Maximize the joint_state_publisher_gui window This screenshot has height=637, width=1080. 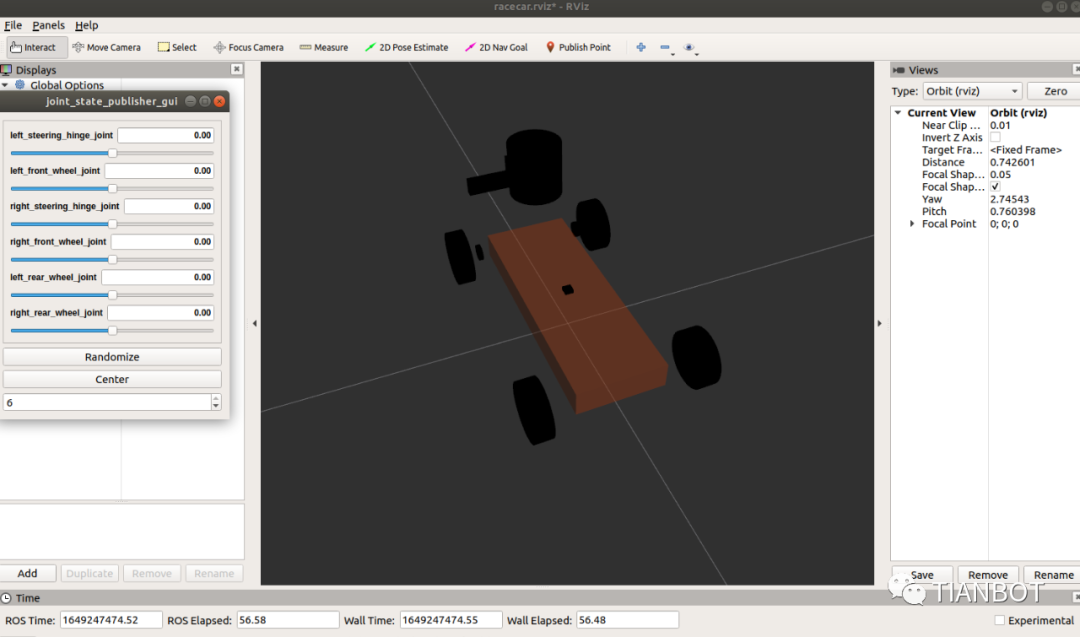point(205,101)
